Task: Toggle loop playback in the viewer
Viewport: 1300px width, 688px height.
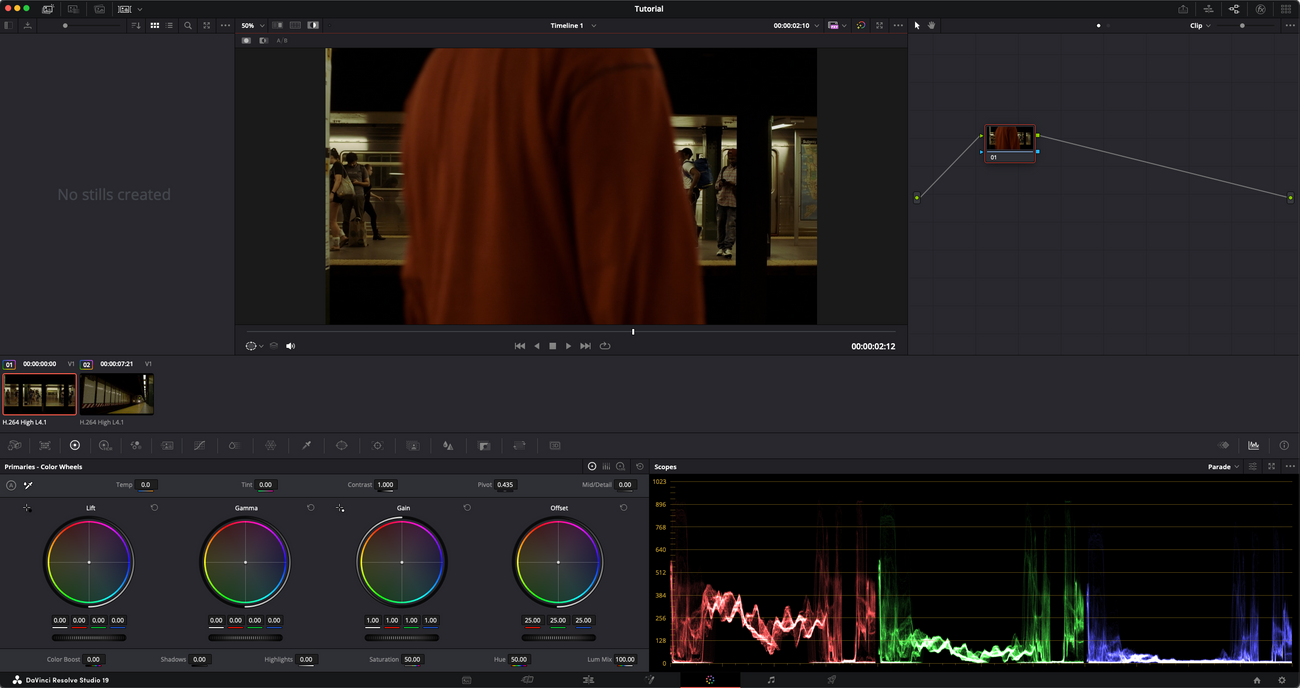Action: pos(605,346)
